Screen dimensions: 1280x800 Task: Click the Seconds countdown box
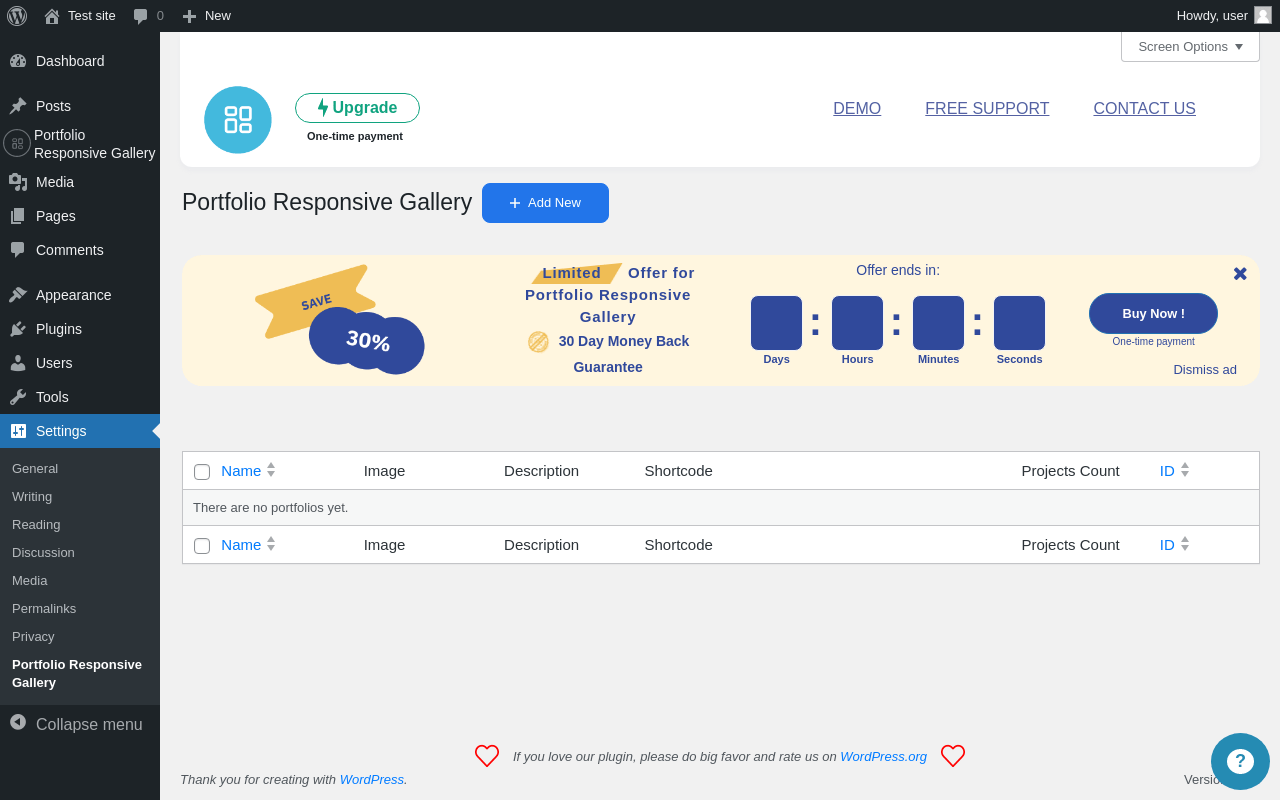coord(1019,323)
